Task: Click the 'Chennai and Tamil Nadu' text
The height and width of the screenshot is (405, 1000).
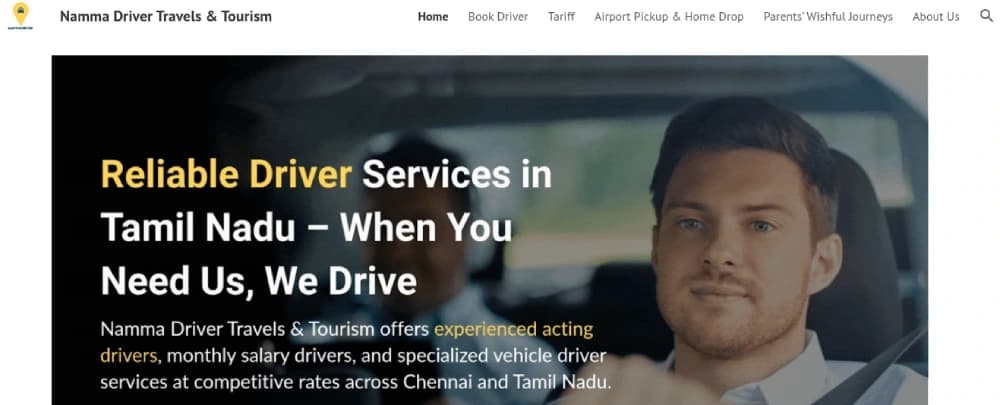Action: (x=507, y=382)
